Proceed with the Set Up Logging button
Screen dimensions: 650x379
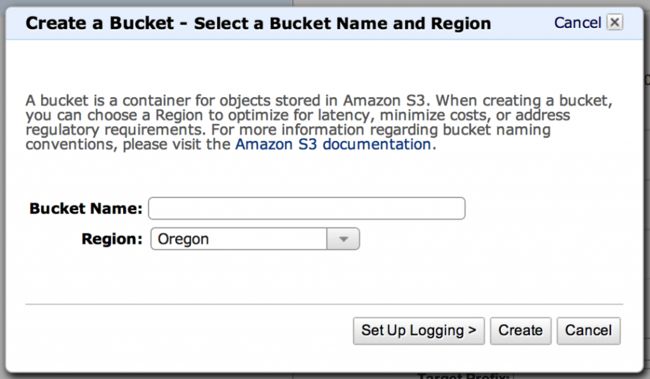419,331
